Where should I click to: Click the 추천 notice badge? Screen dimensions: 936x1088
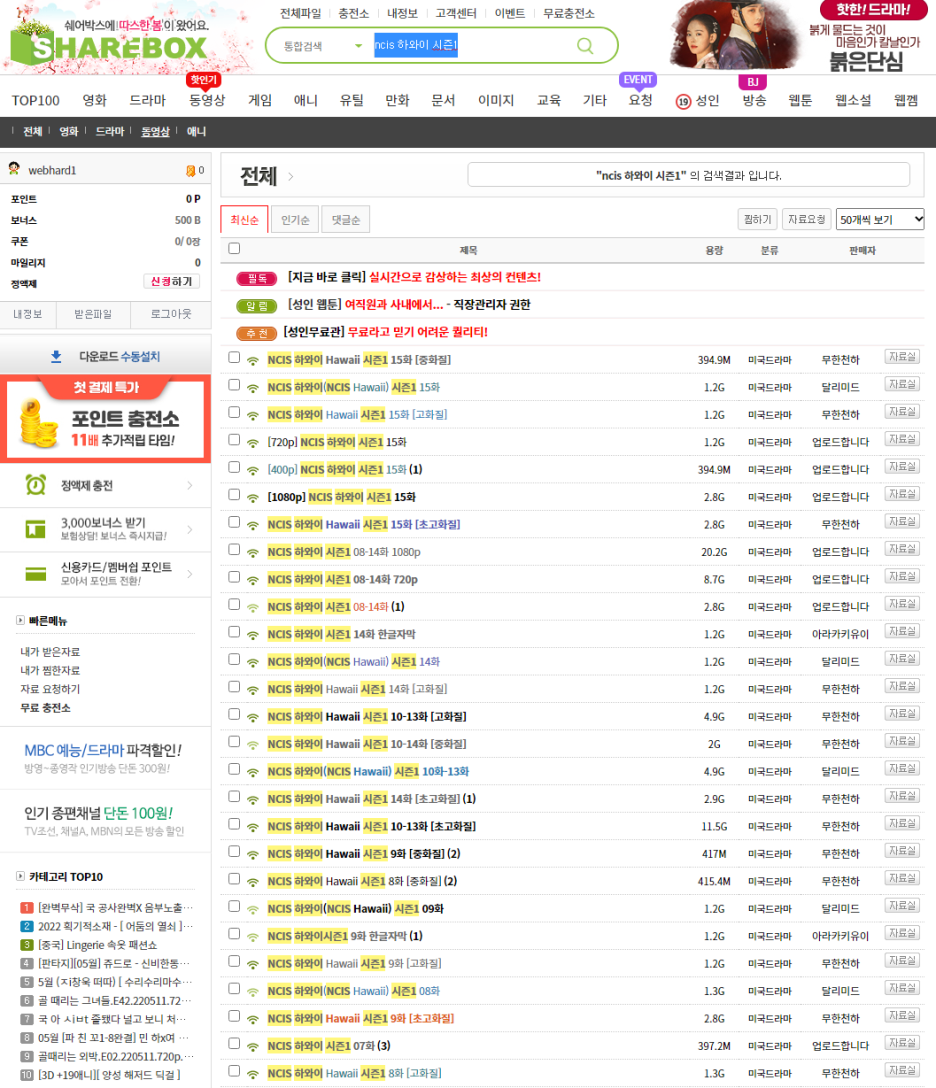[x=257, y=334]
